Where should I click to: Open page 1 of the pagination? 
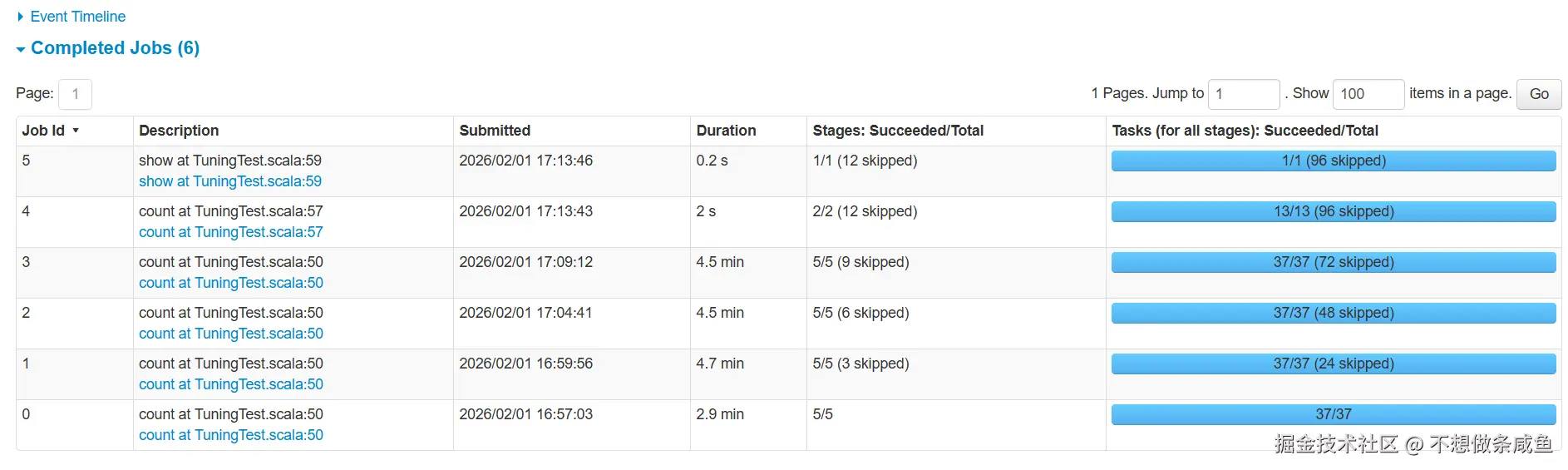(75, 94)
